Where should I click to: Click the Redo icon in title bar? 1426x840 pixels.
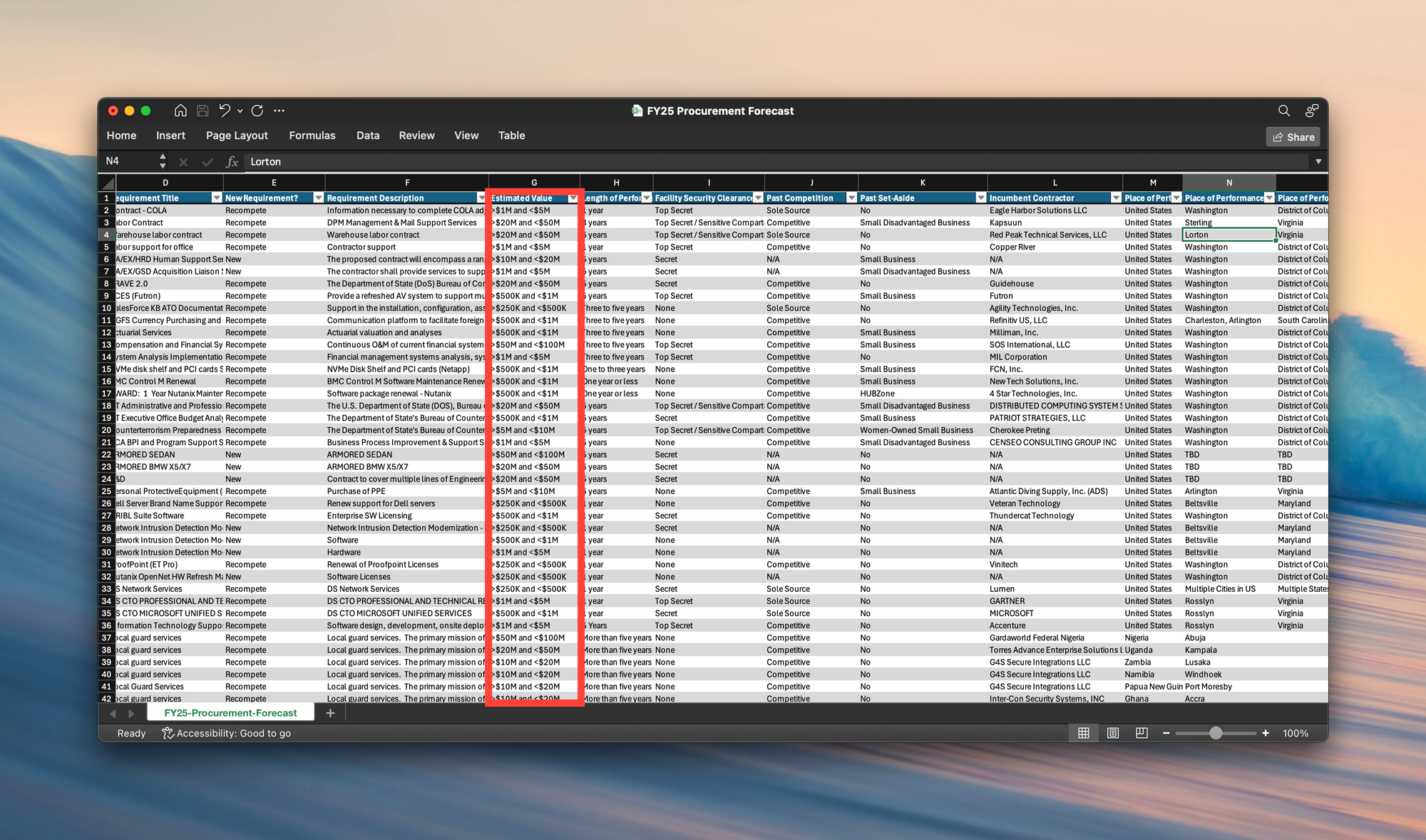tap(257, 111)
